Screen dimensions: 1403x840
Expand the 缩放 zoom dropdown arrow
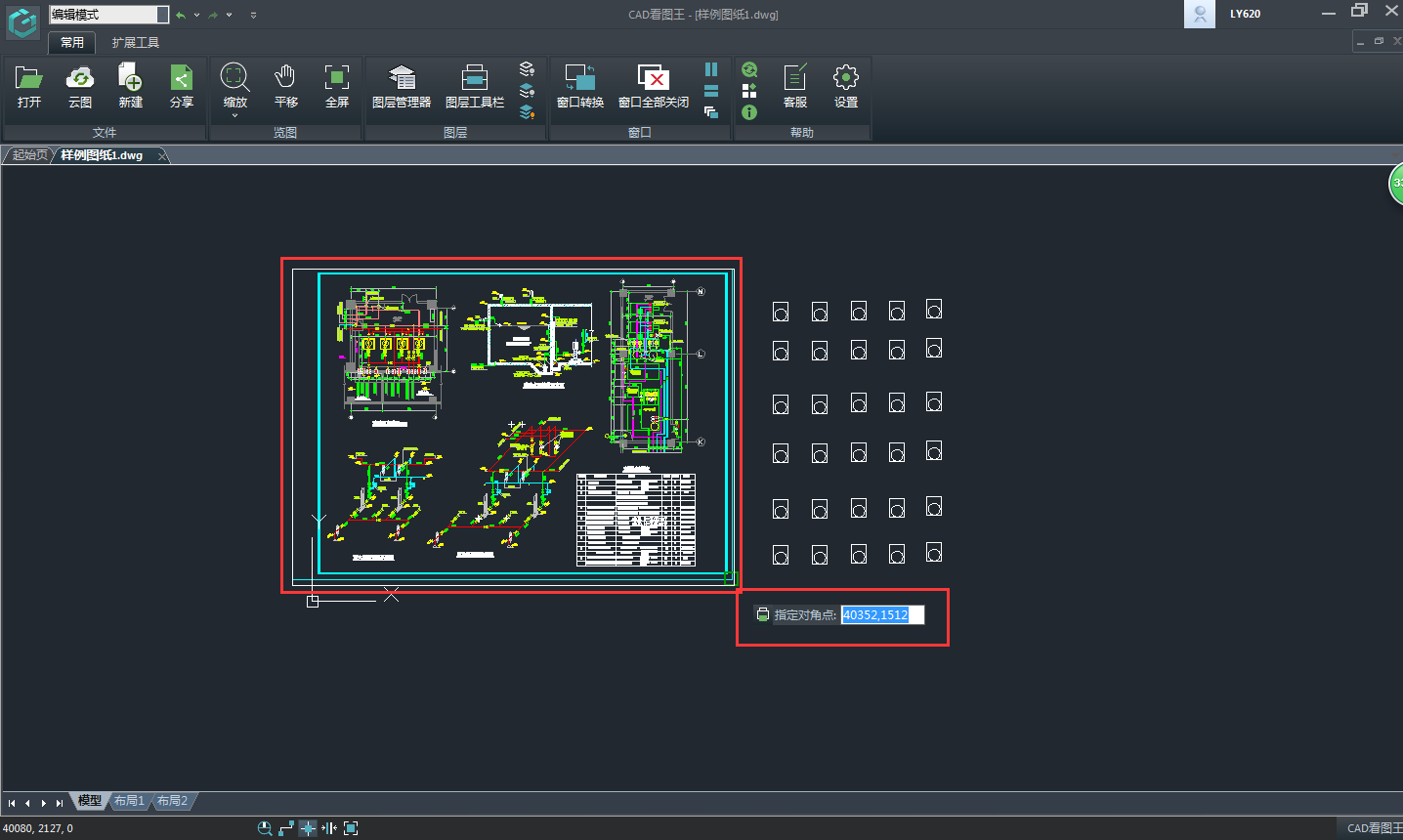pyautogui.click(x=234, y=116)
